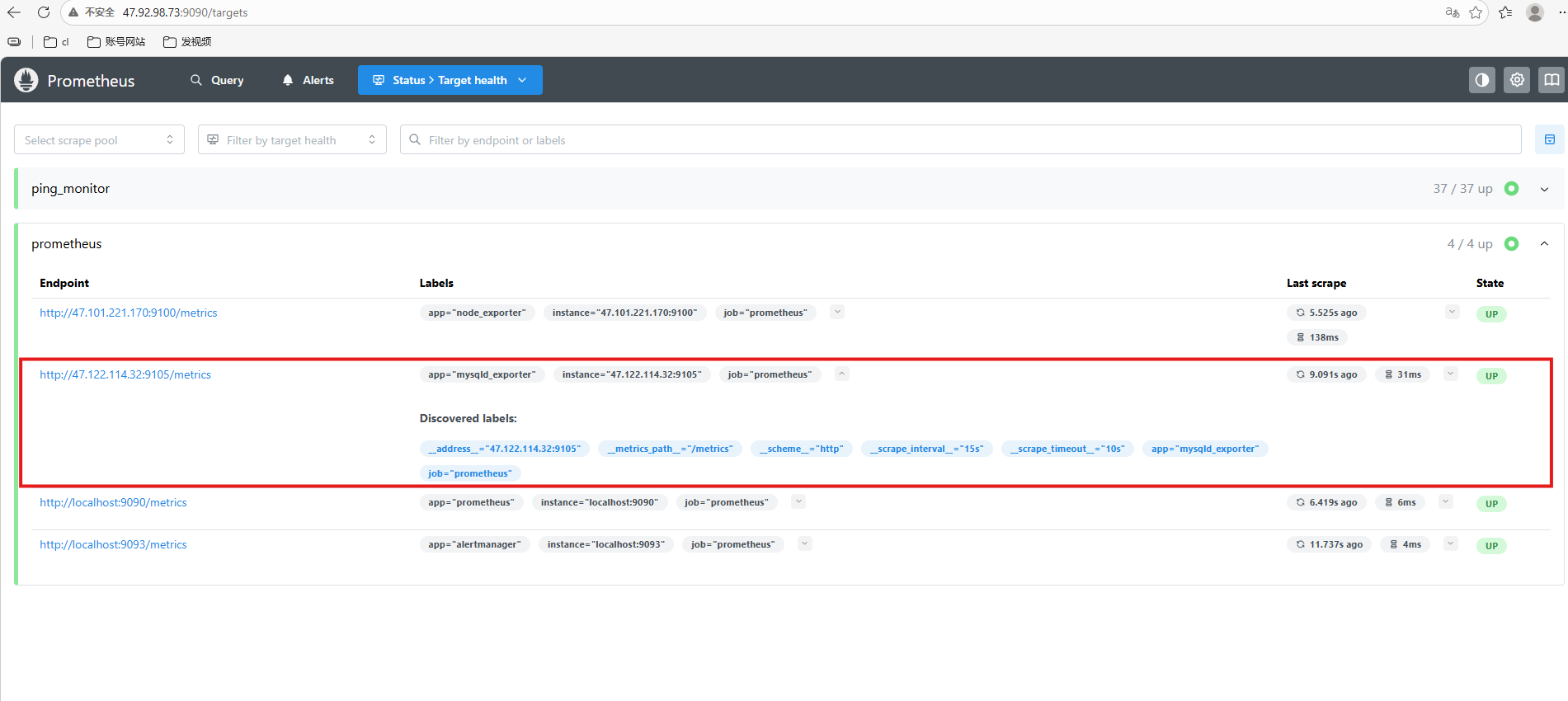Expand the ping_monitor pool section
Image resolution: width=1568 pixels, height=701 pixels.
[x=1544, y=189]
